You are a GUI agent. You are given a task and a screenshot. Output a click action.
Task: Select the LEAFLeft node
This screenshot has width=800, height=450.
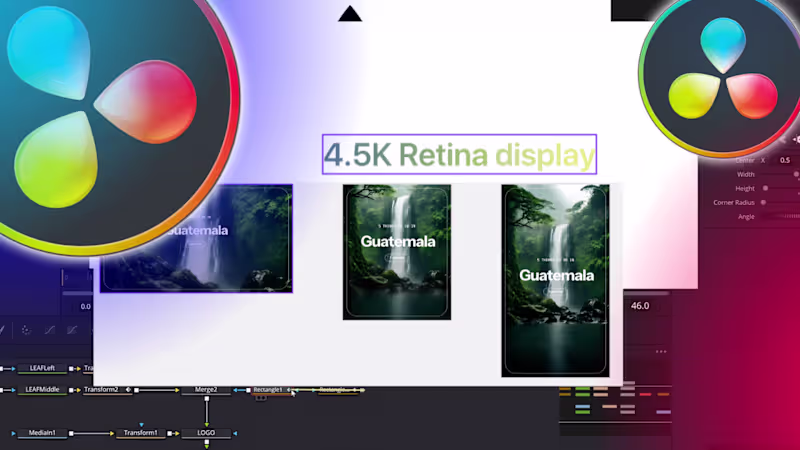point(42,368)
